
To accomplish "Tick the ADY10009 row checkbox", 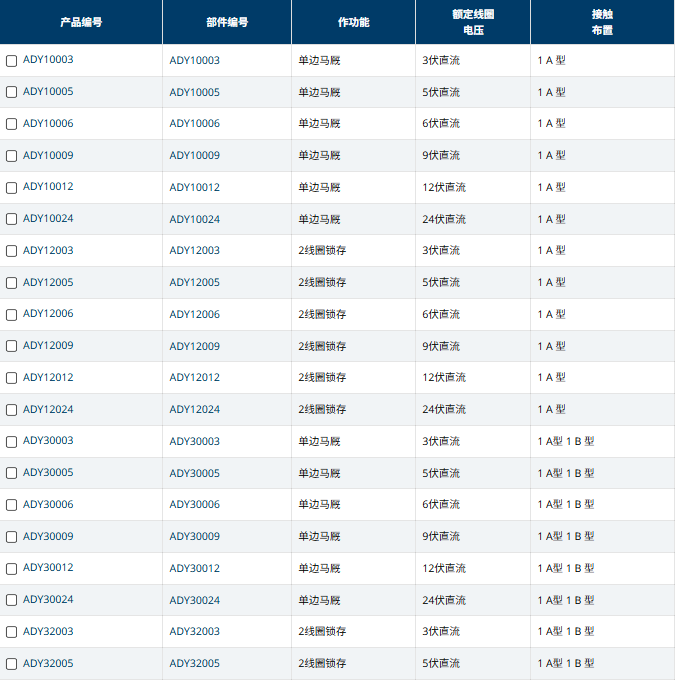I will (x=12, y=156).
